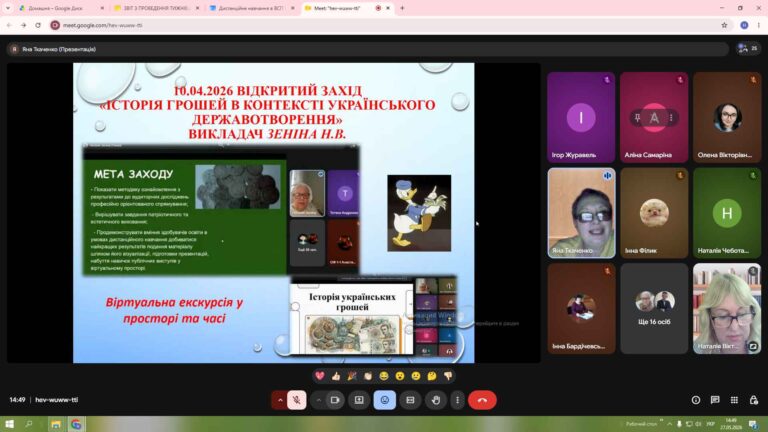Pin Аліна Самаріна tile
768x432 pixels.
pos(637,118)
